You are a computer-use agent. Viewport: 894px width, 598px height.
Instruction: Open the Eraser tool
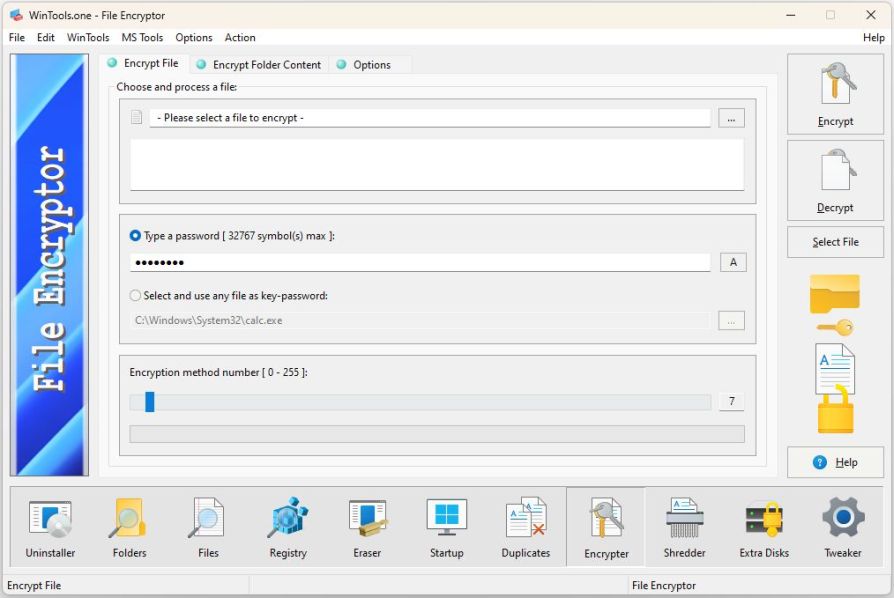click(x=367, y=527)
